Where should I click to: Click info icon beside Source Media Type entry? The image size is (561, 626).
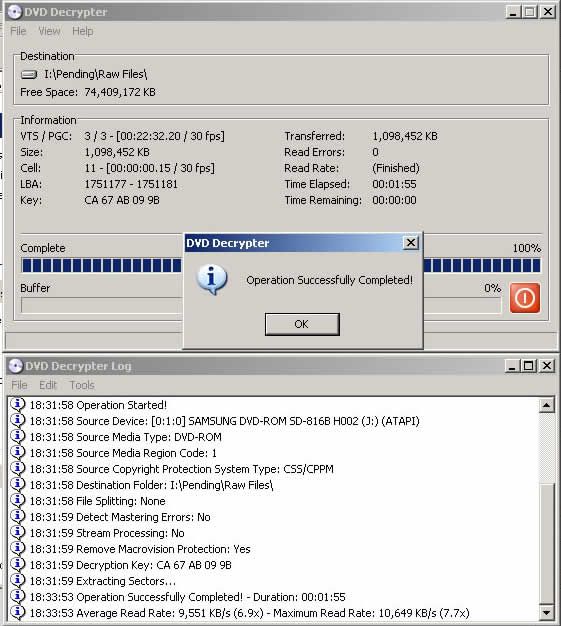[x=17, y=436]
